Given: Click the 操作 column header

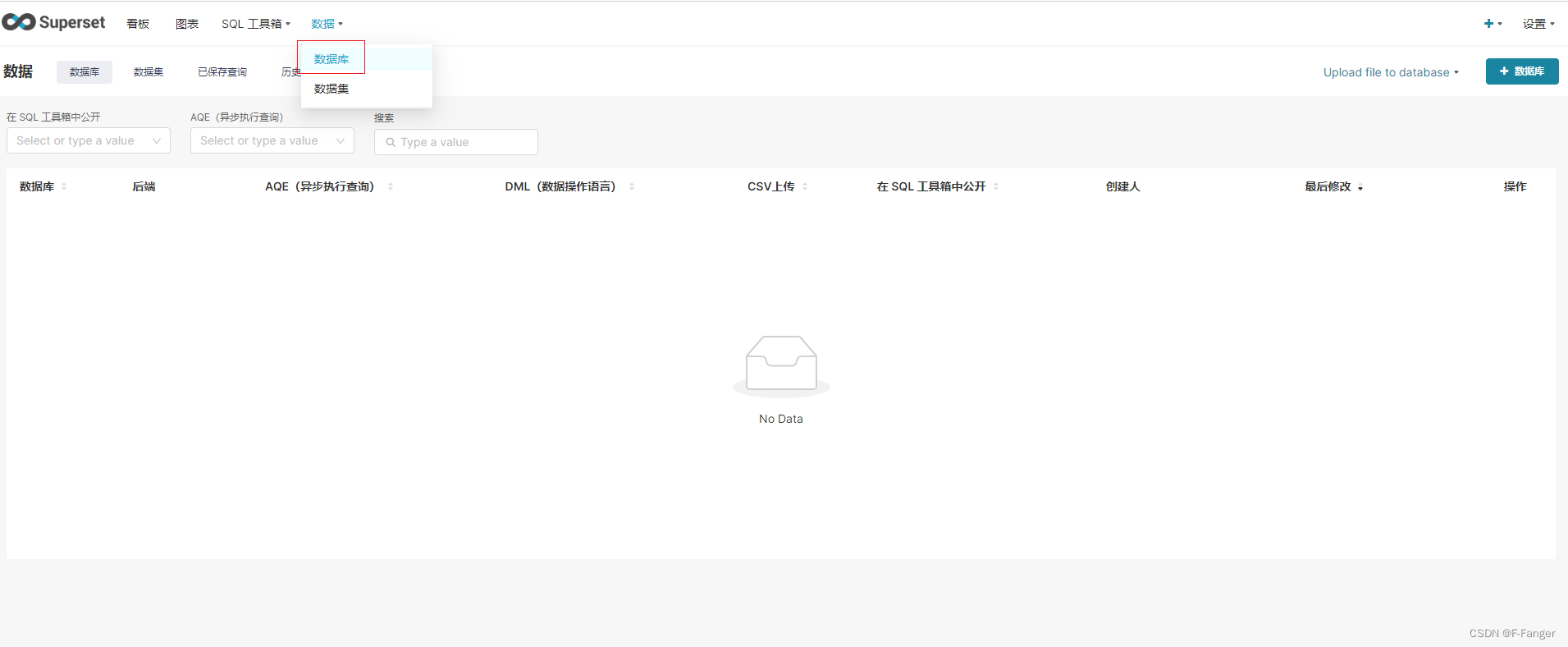Looking at the screenshot, I should (1515, 186).
